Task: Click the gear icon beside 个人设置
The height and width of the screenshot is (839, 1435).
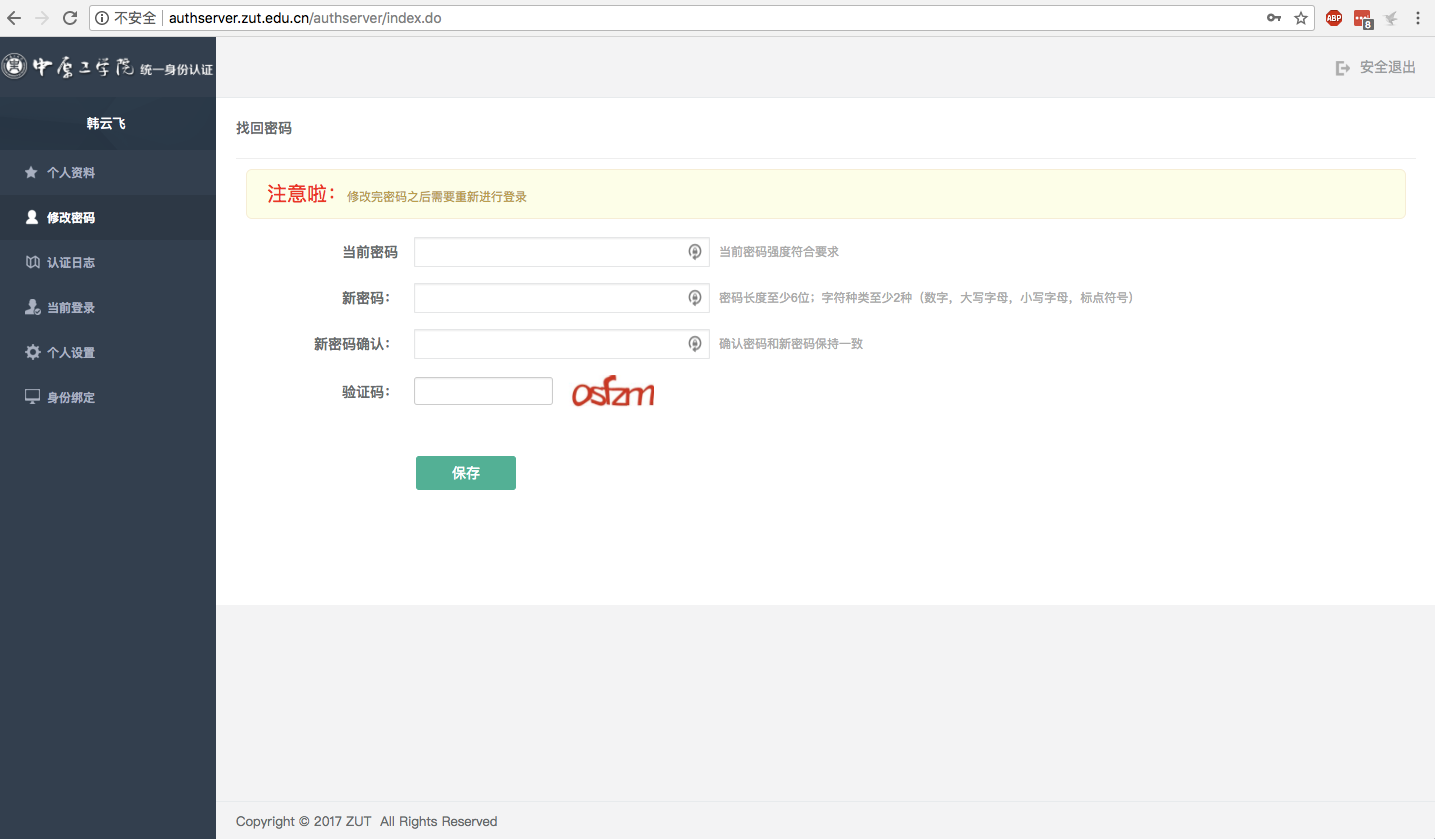Action: (x=32, y=353)
